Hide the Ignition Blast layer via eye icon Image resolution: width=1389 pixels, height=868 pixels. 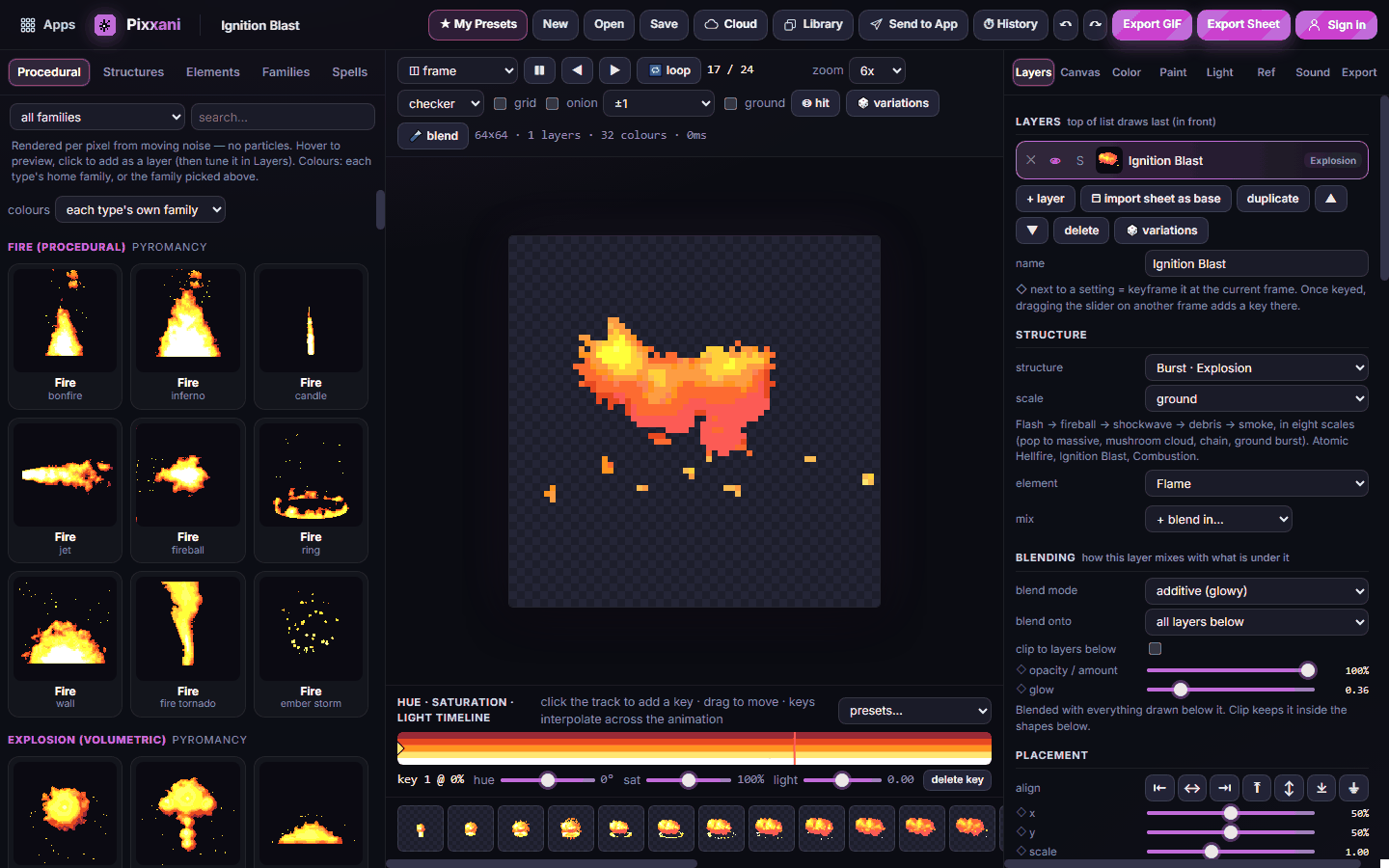1055,161
